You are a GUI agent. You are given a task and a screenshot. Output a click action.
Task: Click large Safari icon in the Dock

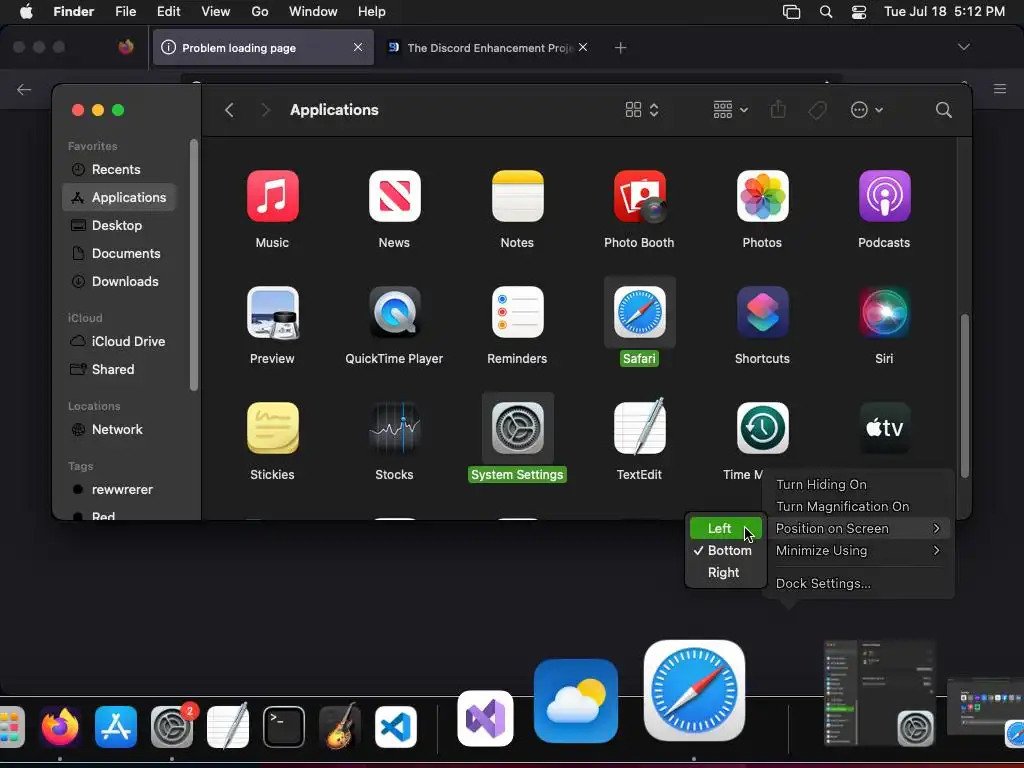694,691
